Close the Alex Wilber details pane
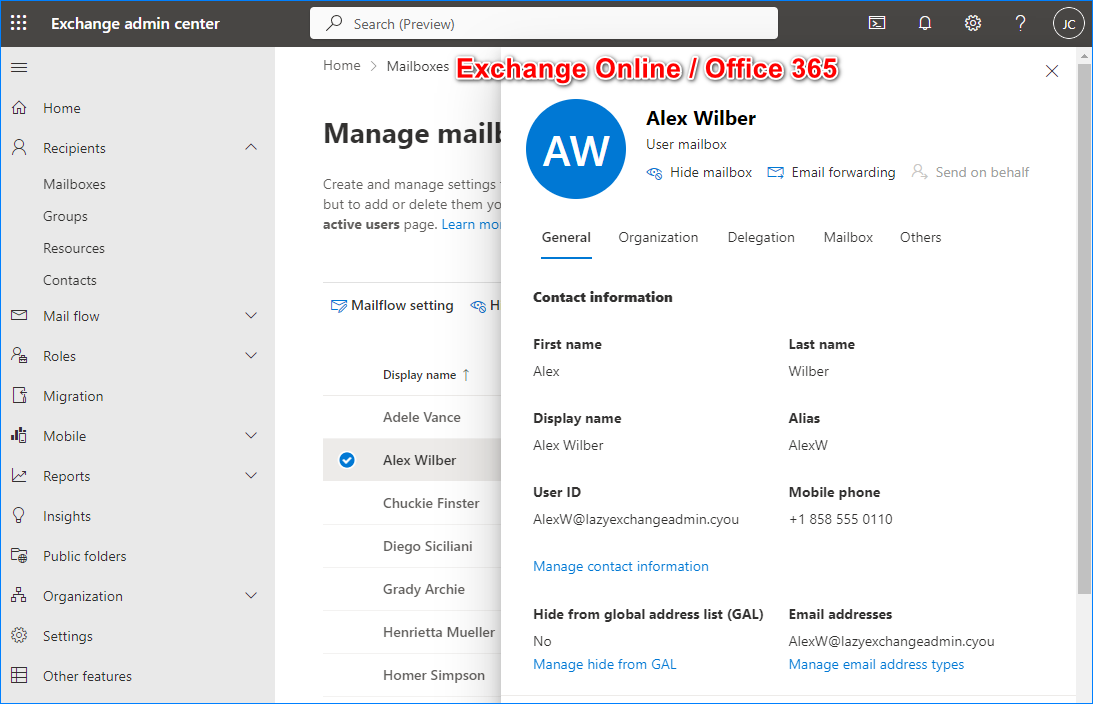The width and height of the screenshot is (1093, 704). 1052,71
